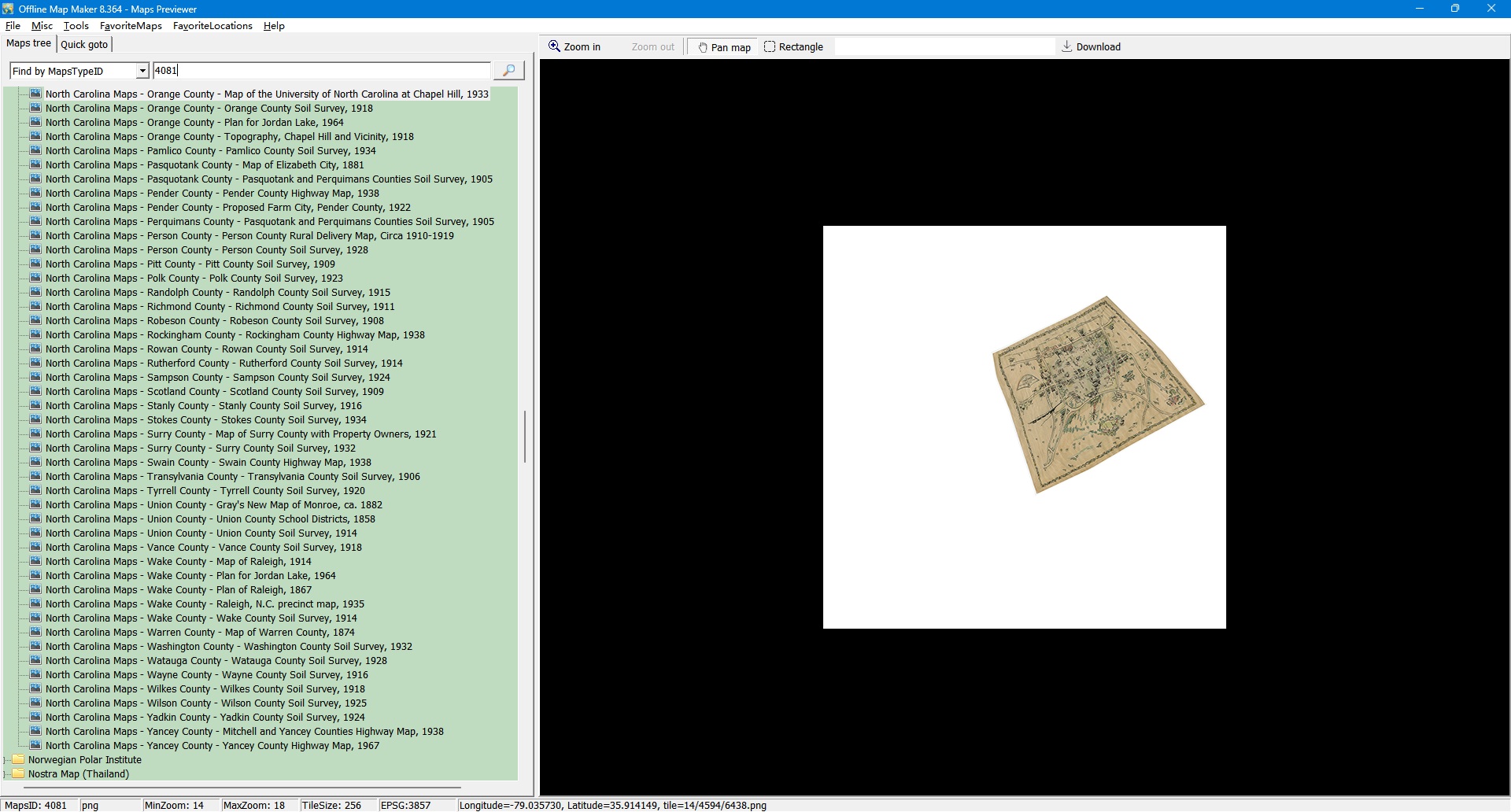Click the Nostra Map (Thailand) folder icon
The image size is (1511, 812).
tap(19, 773)
